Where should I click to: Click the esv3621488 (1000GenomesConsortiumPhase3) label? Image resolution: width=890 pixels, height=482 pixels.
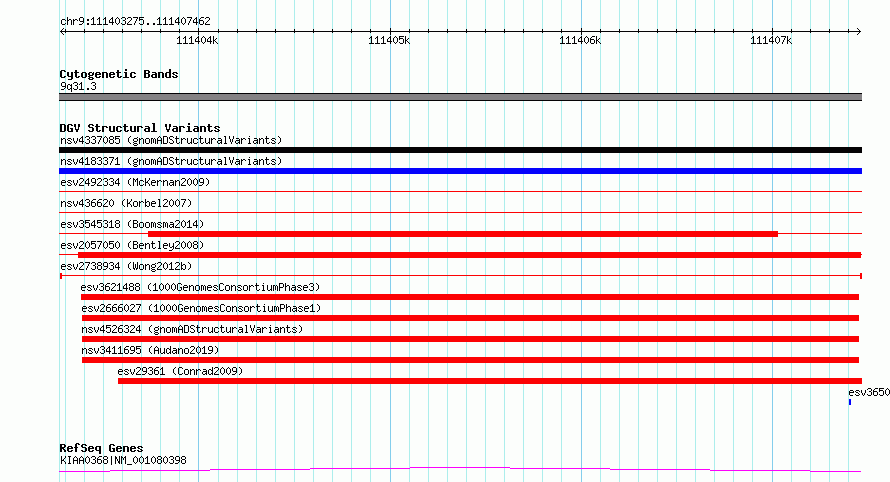click(x=200, y=287)
